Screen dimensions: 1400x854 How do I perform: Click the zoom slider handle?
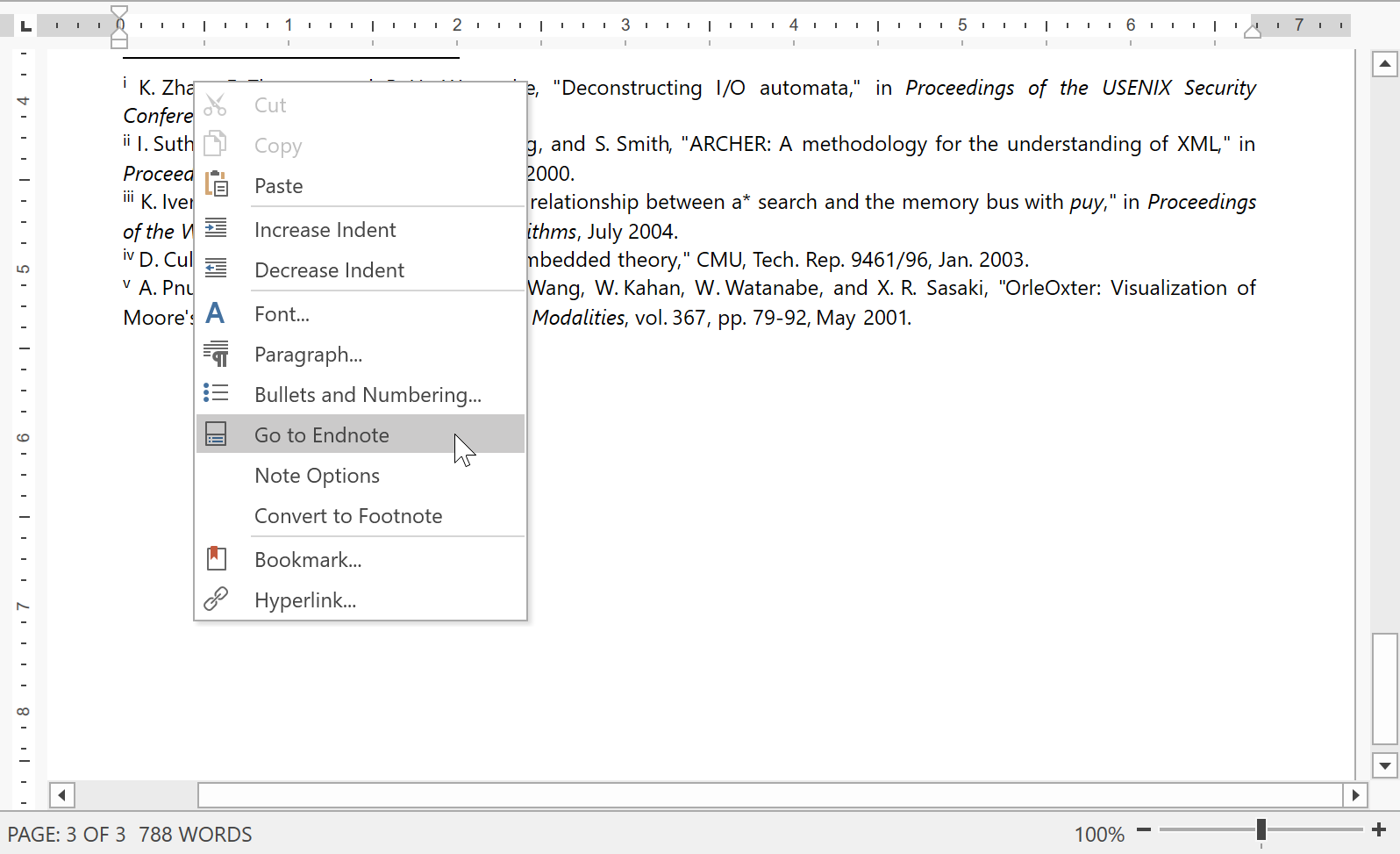1261,830
